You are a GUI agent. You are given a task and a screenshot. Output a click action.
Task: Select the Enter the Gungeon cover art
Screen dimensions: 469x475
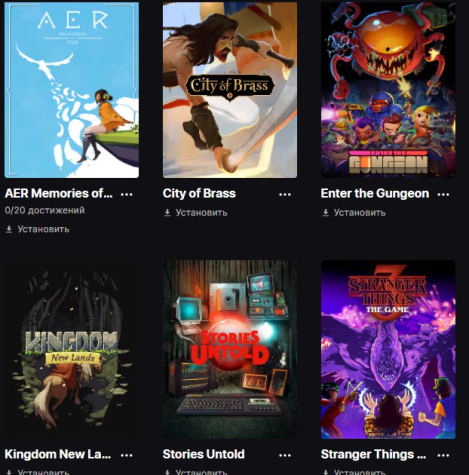click(388, 90)
